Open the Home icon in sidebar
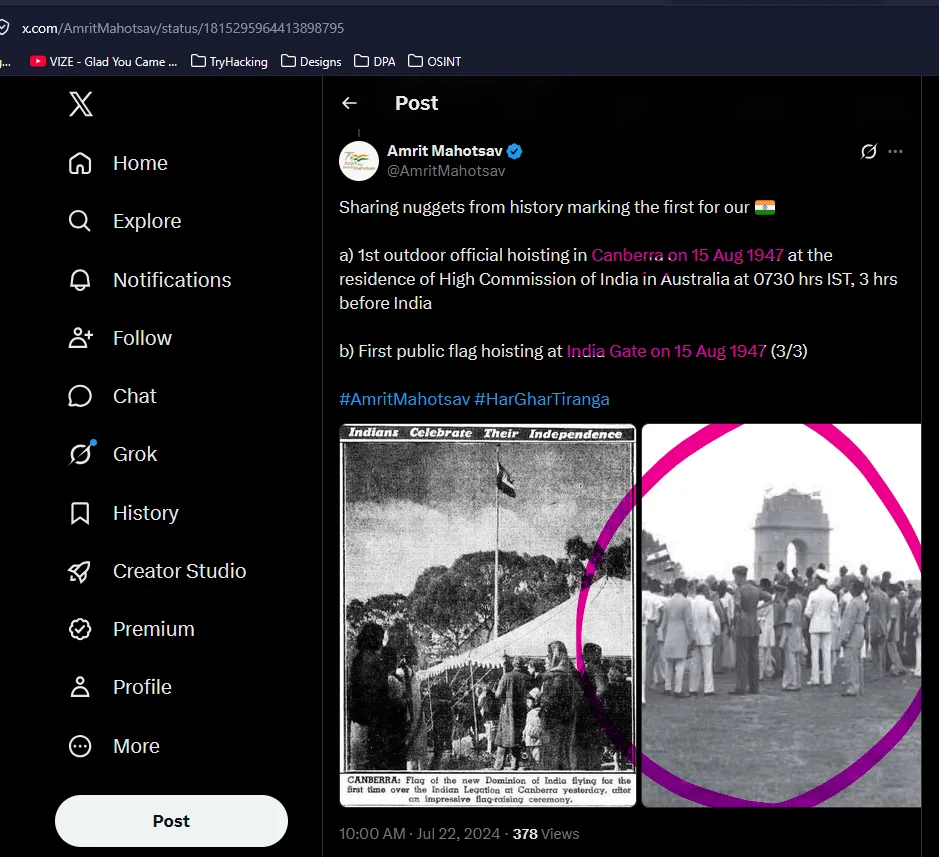 80,163
